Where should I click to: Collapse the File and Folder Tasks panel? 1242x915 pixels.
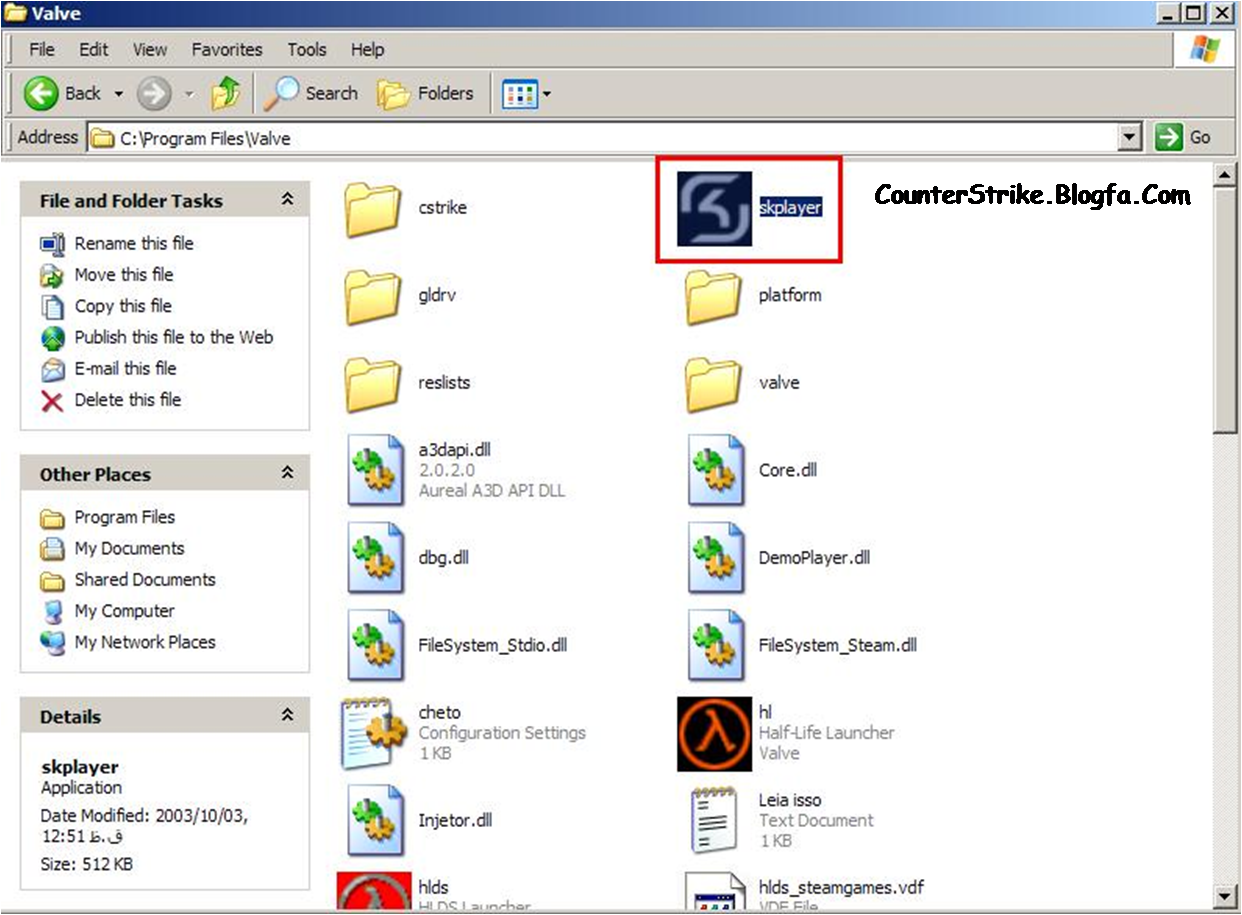(287, 199)
